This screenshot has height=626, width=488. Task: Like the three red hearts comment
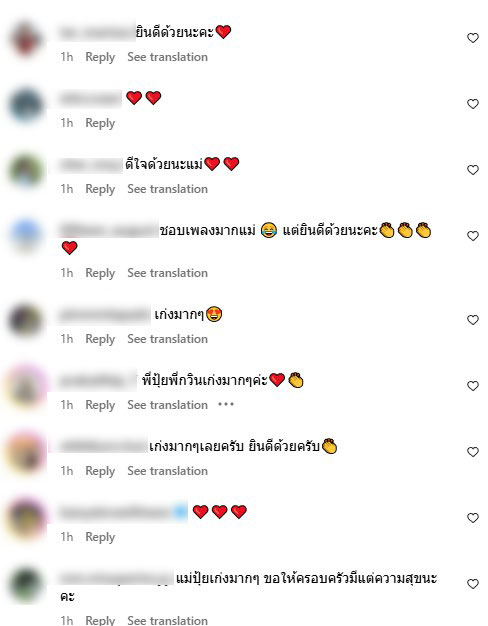pos(473,518)
